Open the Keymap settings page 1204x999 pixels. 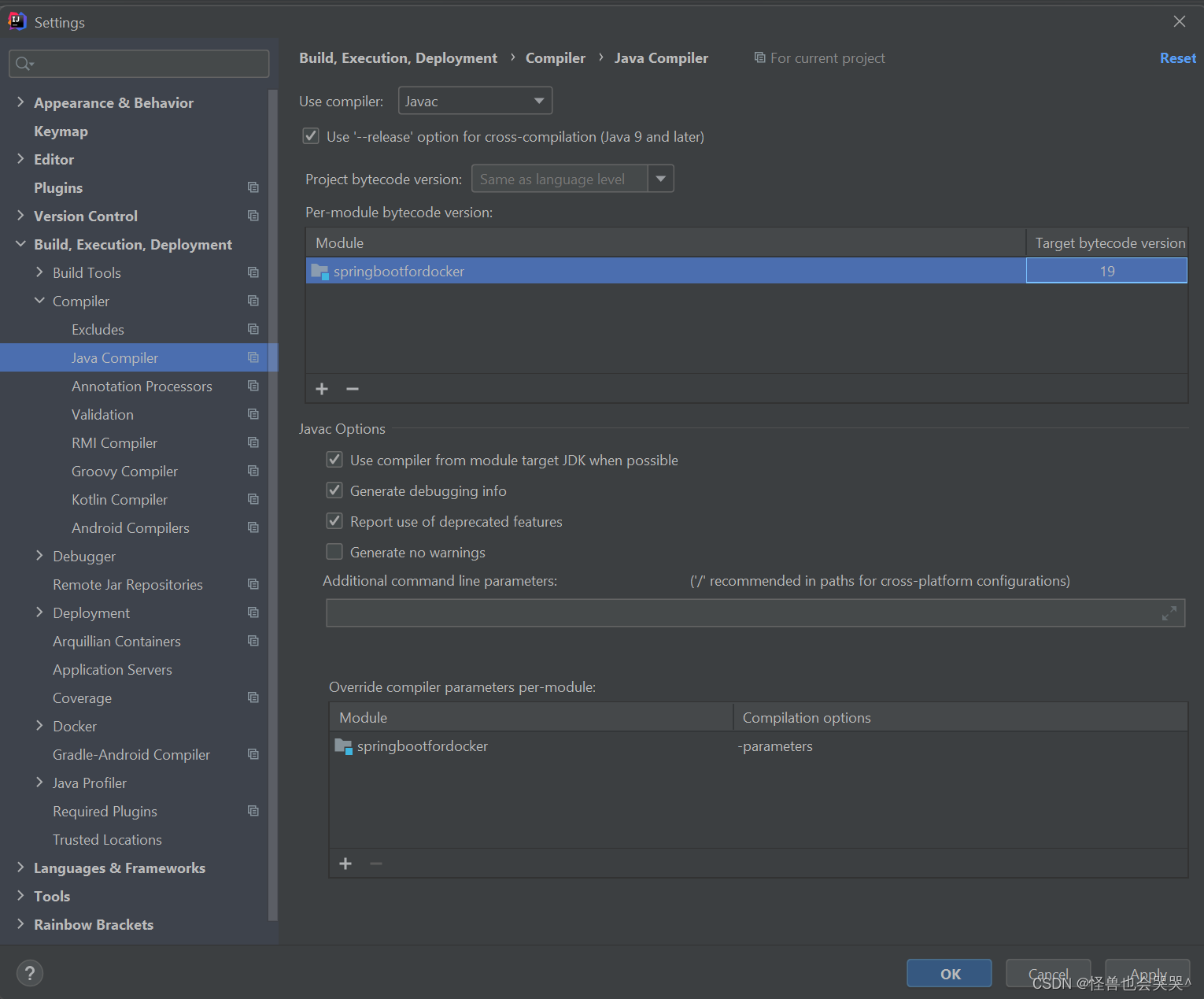61,131
